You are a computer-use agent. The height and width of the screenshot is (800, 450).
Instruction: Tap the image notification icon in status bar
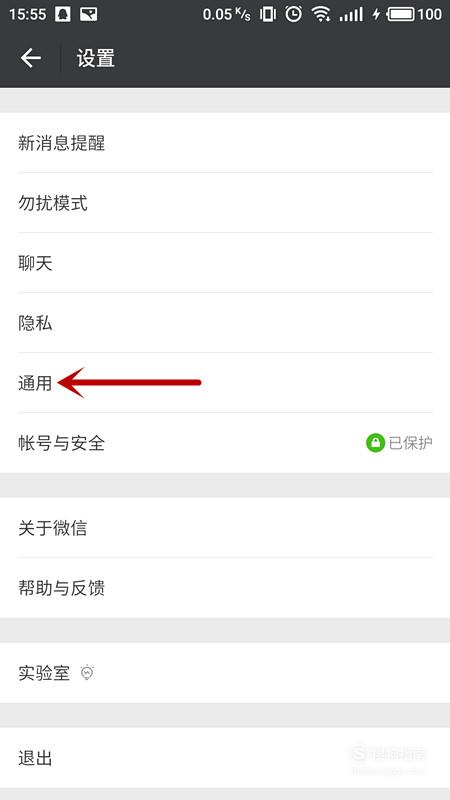pyautogui.click(x=89, y=14)
